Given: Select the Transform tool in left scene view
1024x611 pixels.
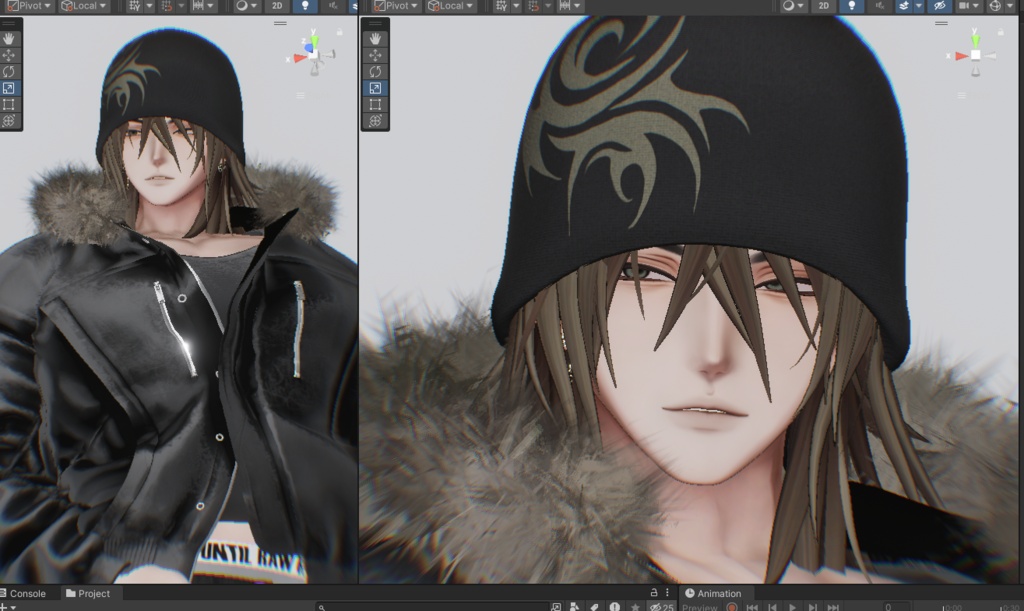Looking at the screenshot, I should 8,120.
